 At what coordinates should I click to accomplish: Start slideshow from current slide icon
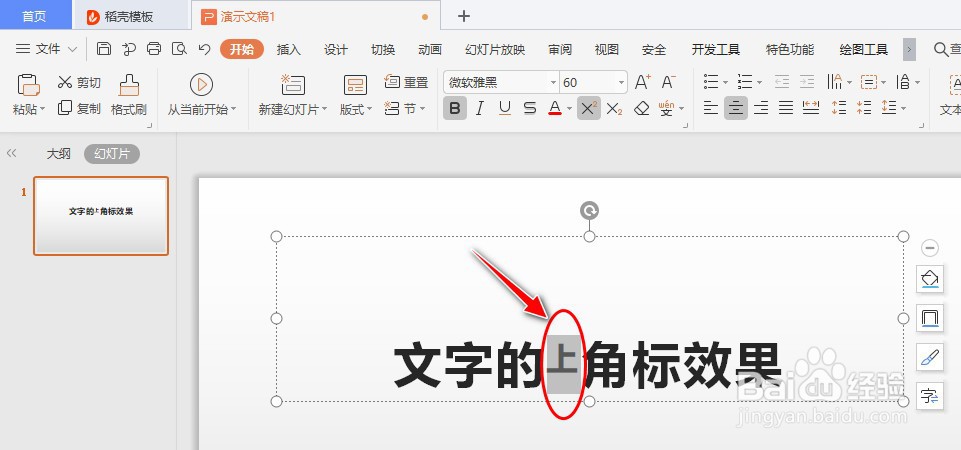click(x=202, y=85)
